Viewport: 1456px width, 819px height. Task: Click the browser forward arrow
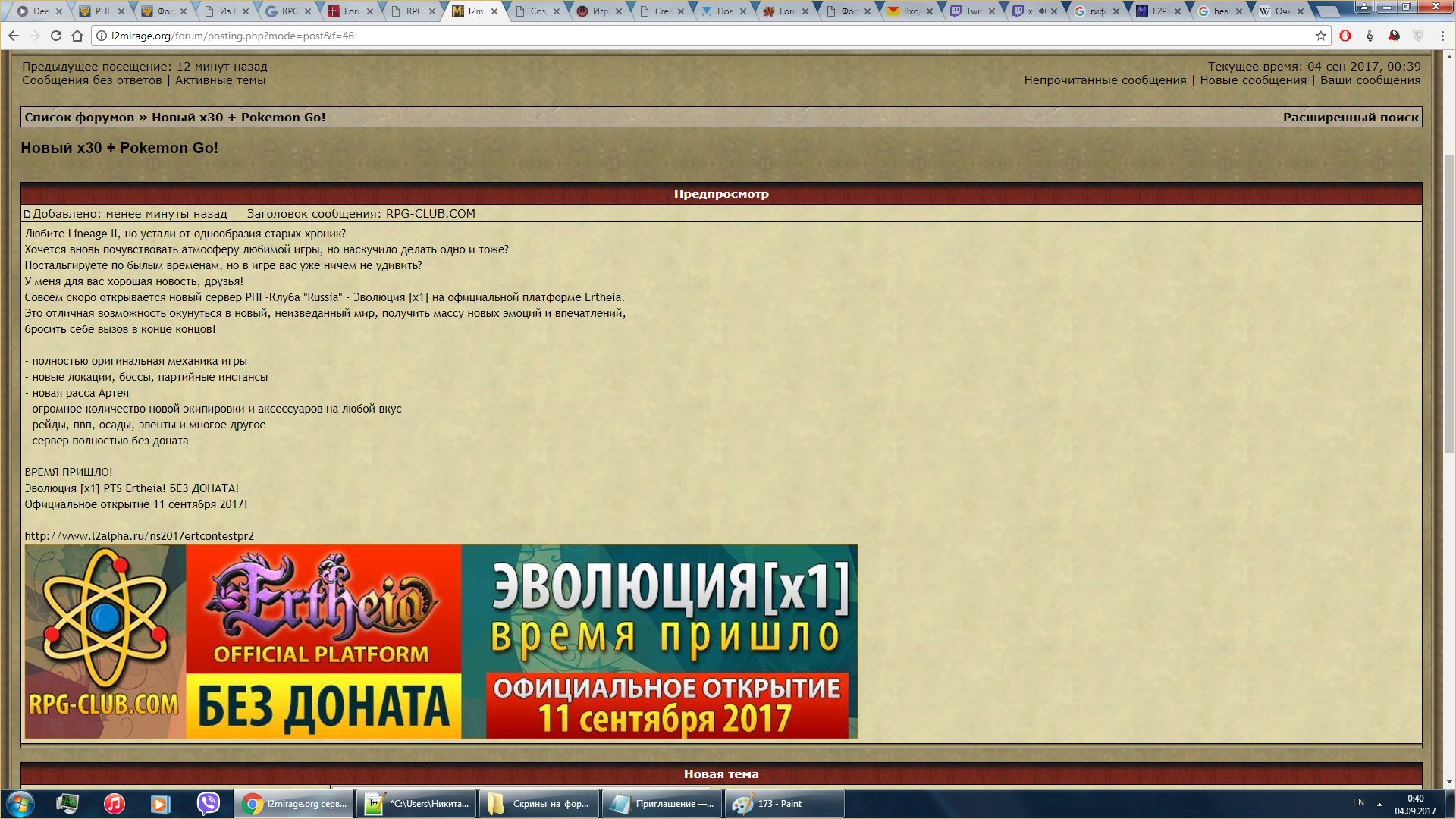tap(35, 36)
